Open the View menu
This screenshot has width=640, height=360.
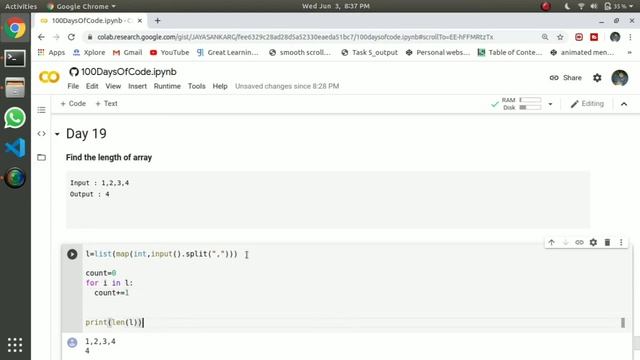[113, 86]
